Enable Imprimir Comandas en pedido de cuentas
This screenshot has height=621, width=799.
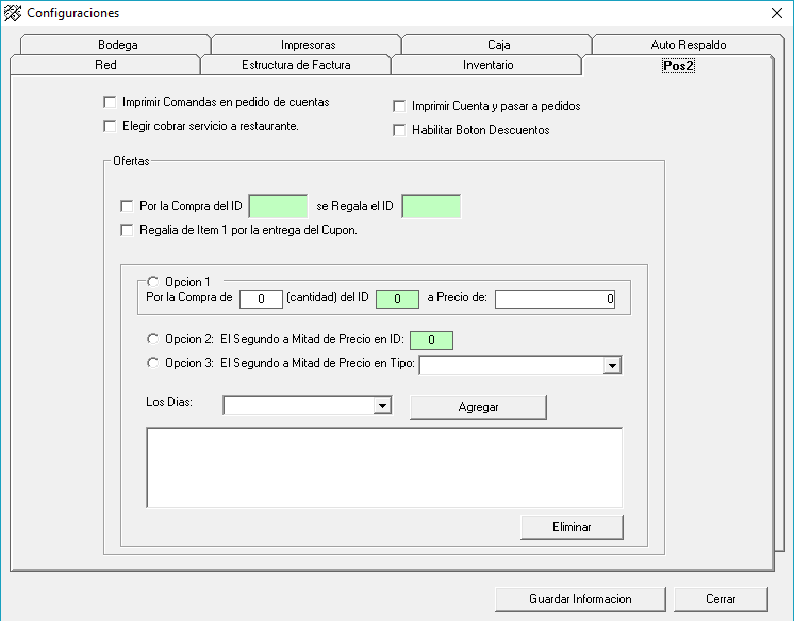110,102
